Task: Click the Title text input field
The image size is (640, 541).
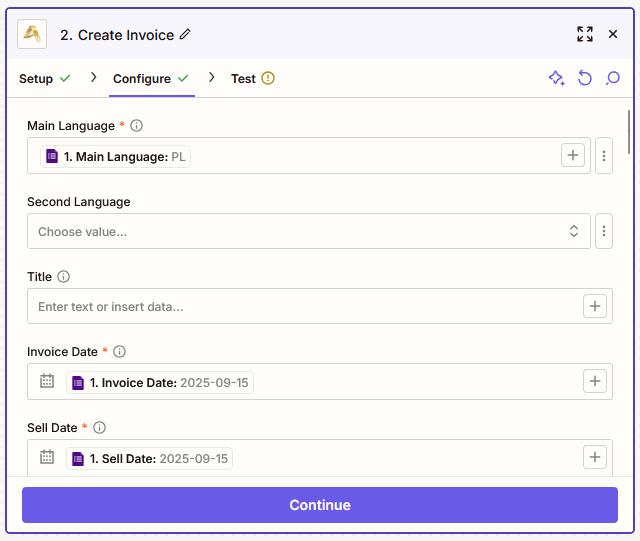Action: [304, 306]
